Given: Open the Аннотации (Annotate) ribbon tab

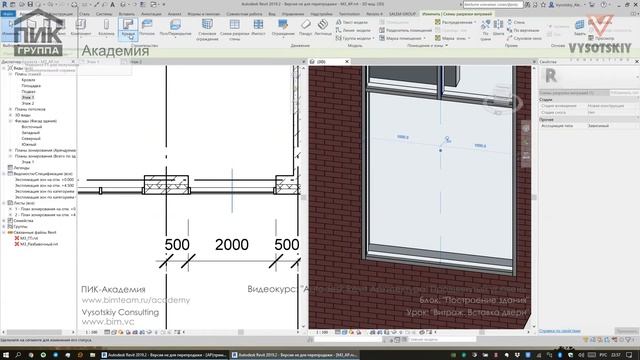Looking at the screenshot, I should [151, 14].
